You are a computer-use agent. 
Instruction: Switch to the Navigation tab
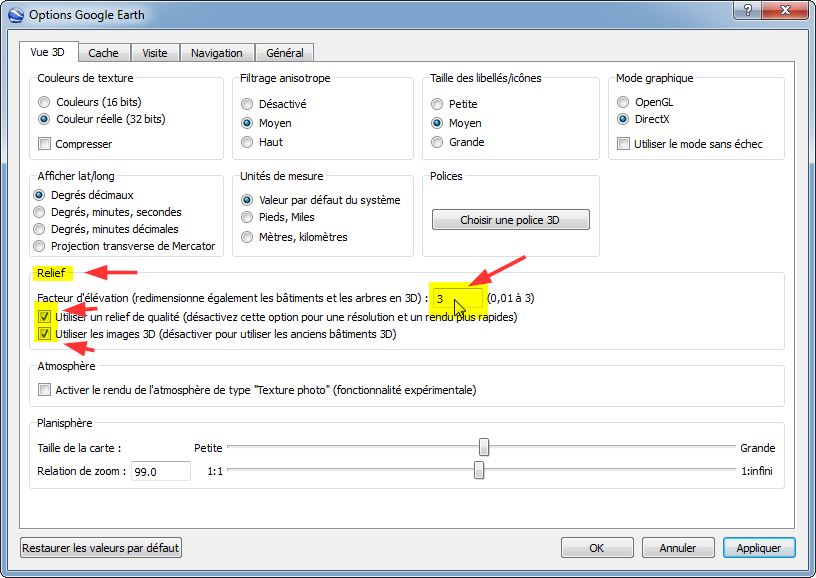coord(216,53)
